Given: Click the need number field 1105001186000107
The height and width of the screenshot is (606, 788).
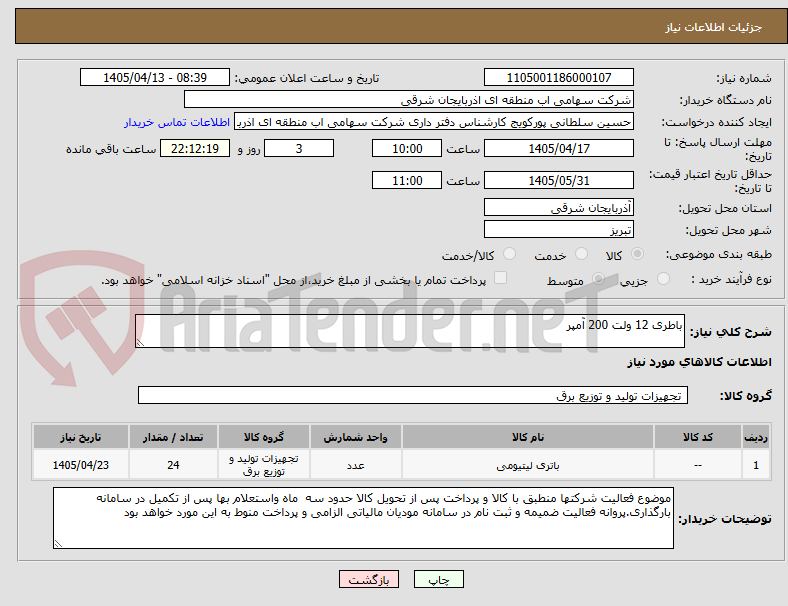Looking at the screenshot, I should click(558, 77).
